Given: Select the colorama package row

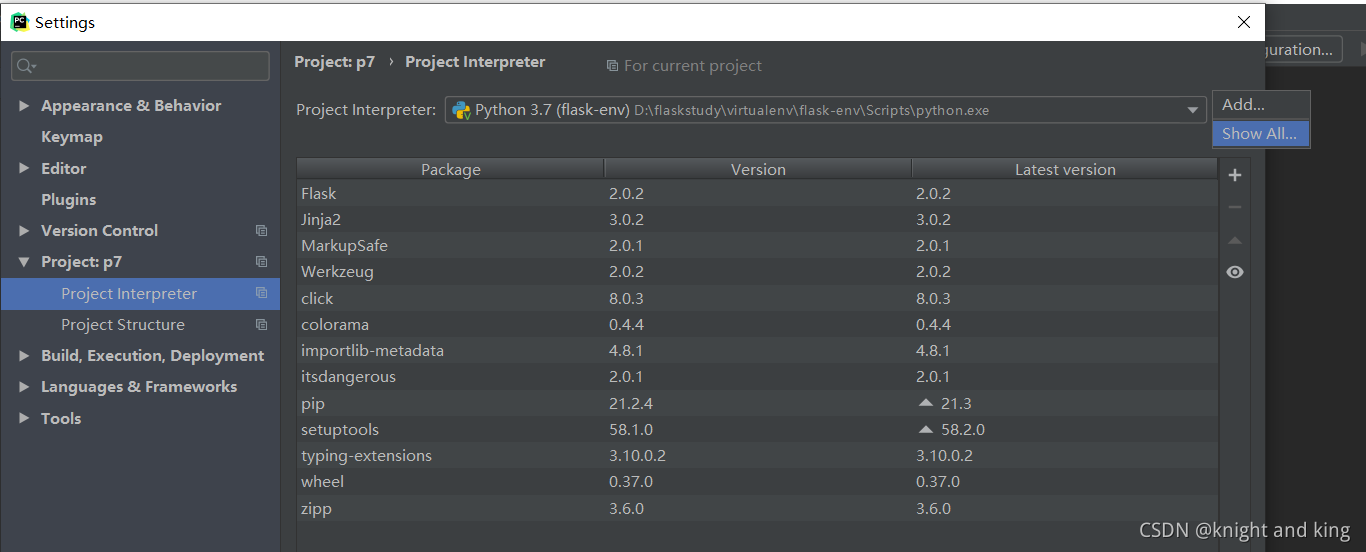Looking at the screenshot, I should [x=757, y=325].
